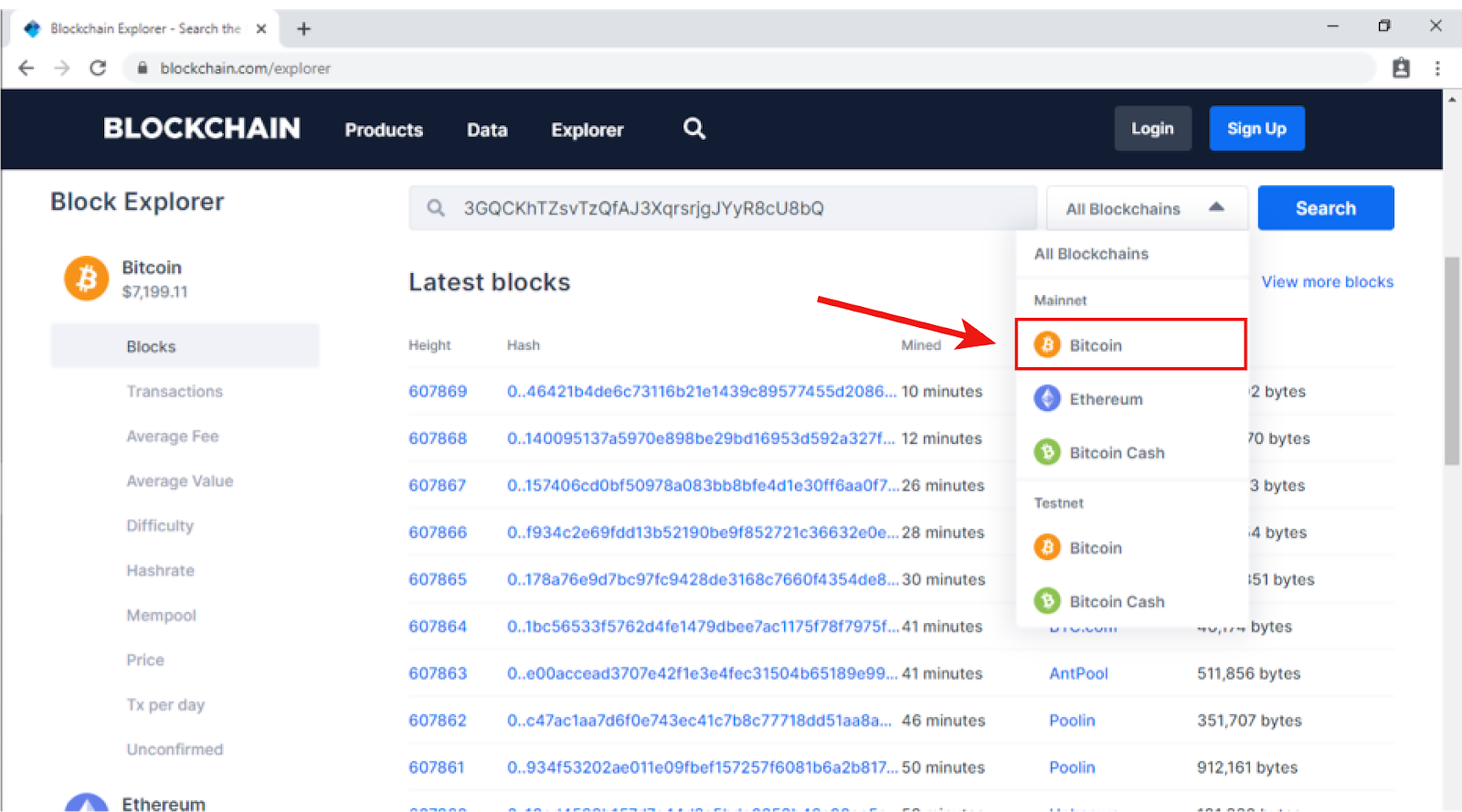Viewport: 1462px width, 812px height.
Task: Select Testnet Bitcoin entry
Action: pyautogui.click(x=1131, y=548)
